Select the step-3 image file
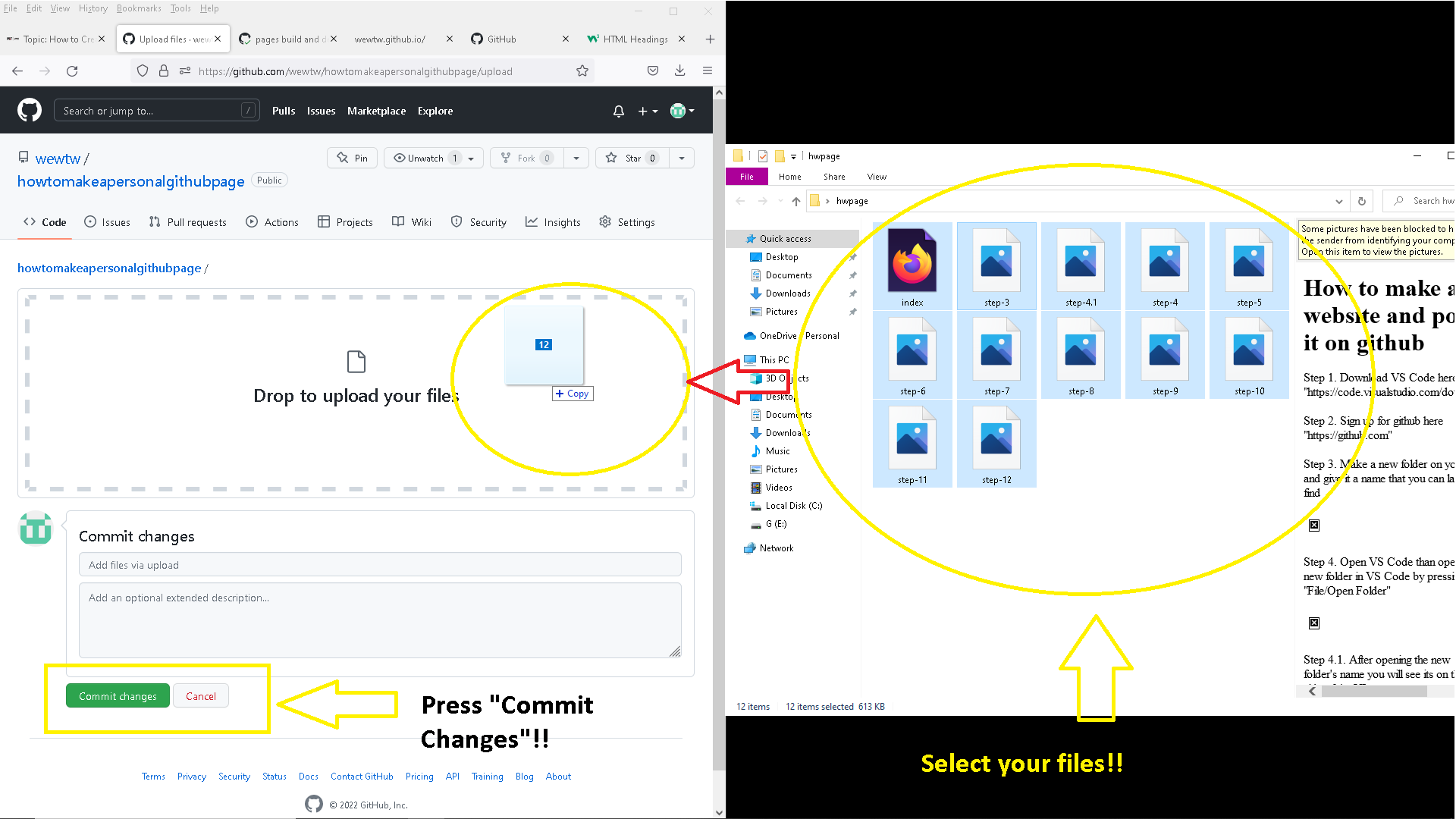Viewport: 1456px width, 819px height. [x=996, y=266]
